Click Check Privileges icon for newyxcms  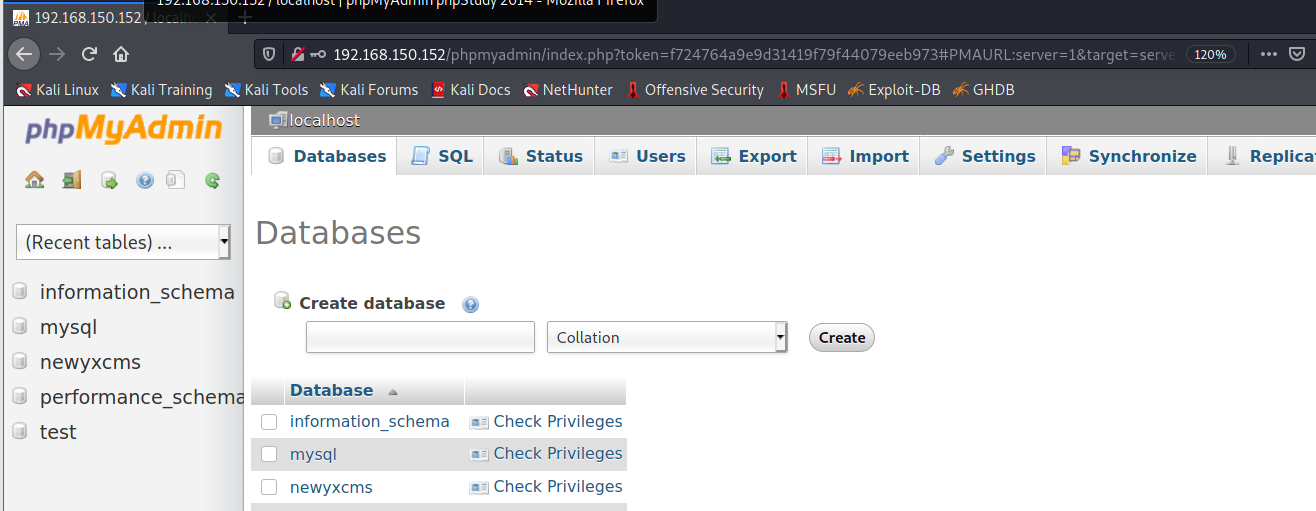[479, 487]
